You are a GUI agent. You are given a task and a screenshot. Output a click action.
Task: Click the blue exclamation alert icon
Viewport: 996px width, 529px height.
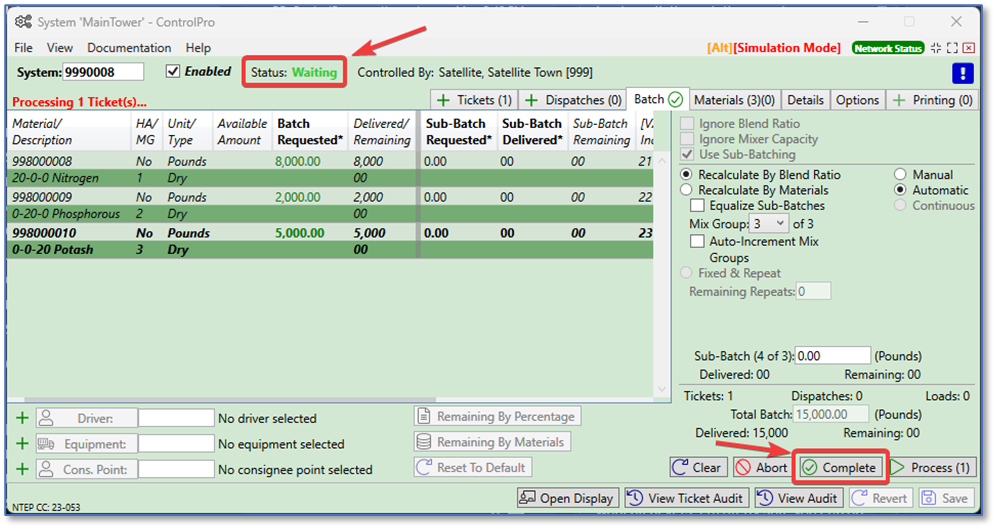click(x=960, y=73)
